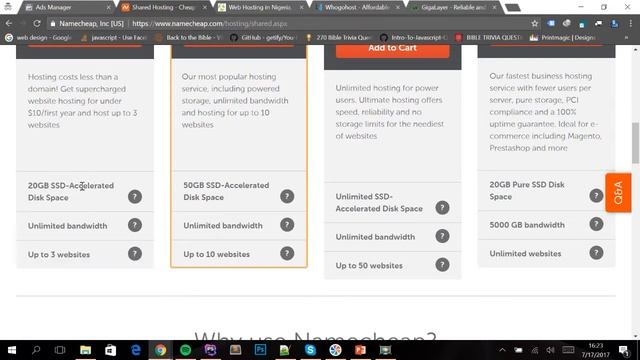Viewport: 640px width, 360px height.
Task: Bookmark this page with the star
Action: coord(535,24)
